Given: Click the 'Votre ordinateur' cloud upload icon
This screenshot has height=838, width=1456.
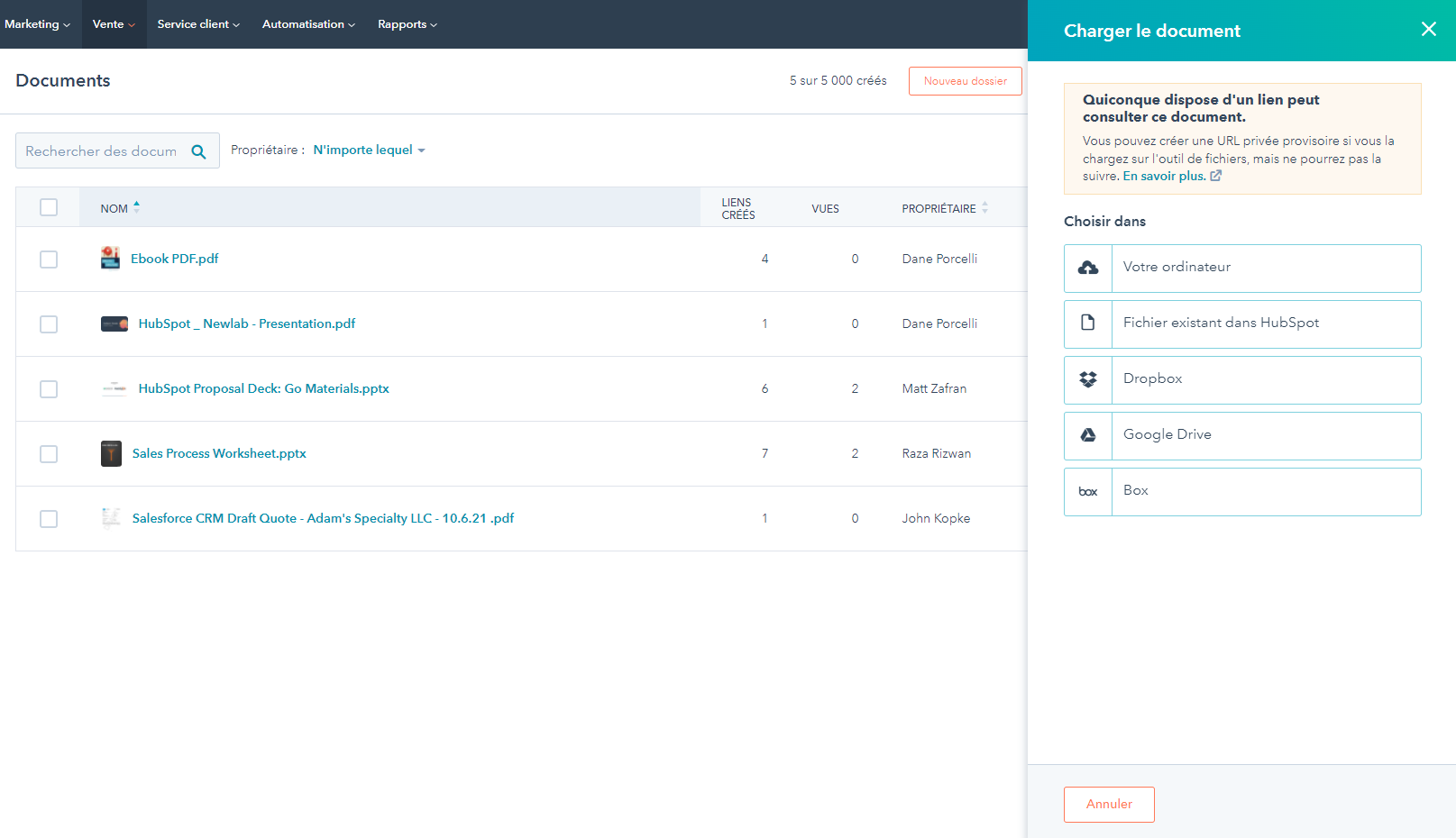Looking at the screenshot, I should (x=1088, y=268).
